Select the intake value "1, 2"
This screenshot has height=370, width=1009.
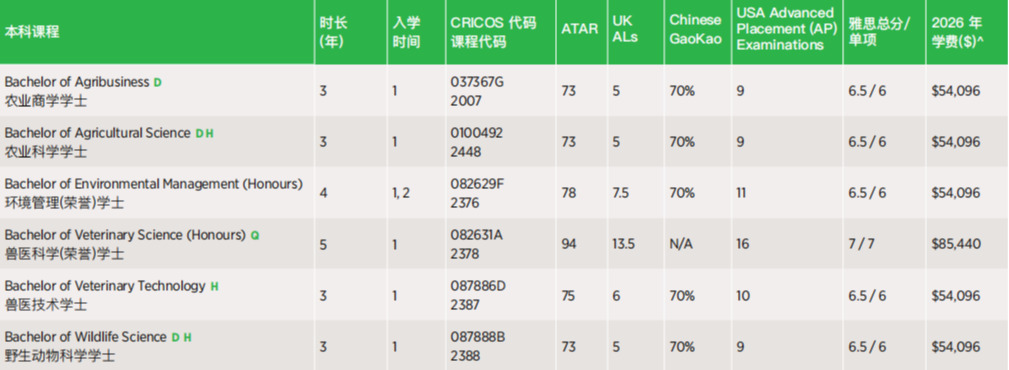401,193
